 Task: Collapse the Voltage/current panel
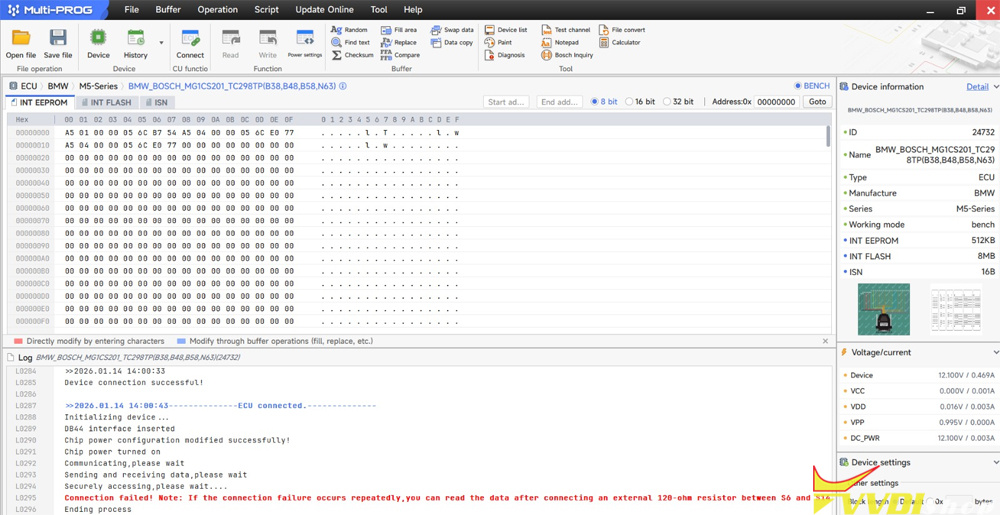pyautogui.click(x=995, y=352)
